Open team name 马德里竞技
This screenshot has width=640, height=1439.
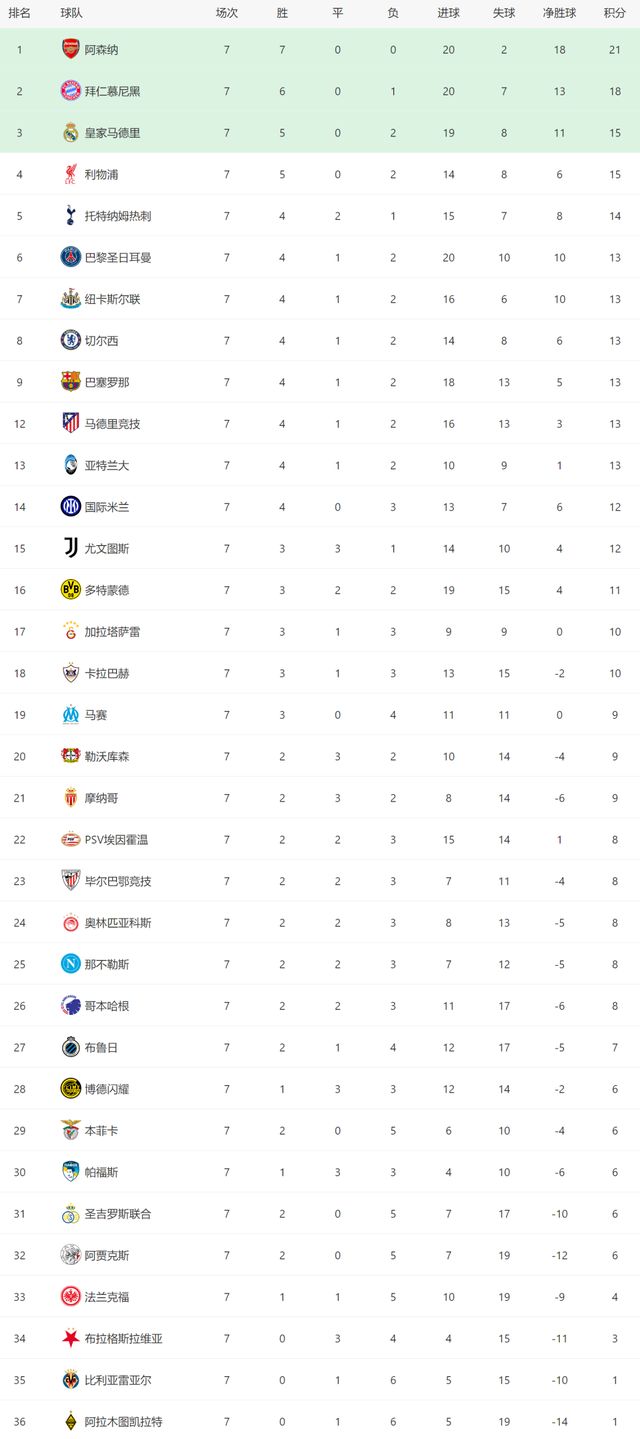coord(113,424)
